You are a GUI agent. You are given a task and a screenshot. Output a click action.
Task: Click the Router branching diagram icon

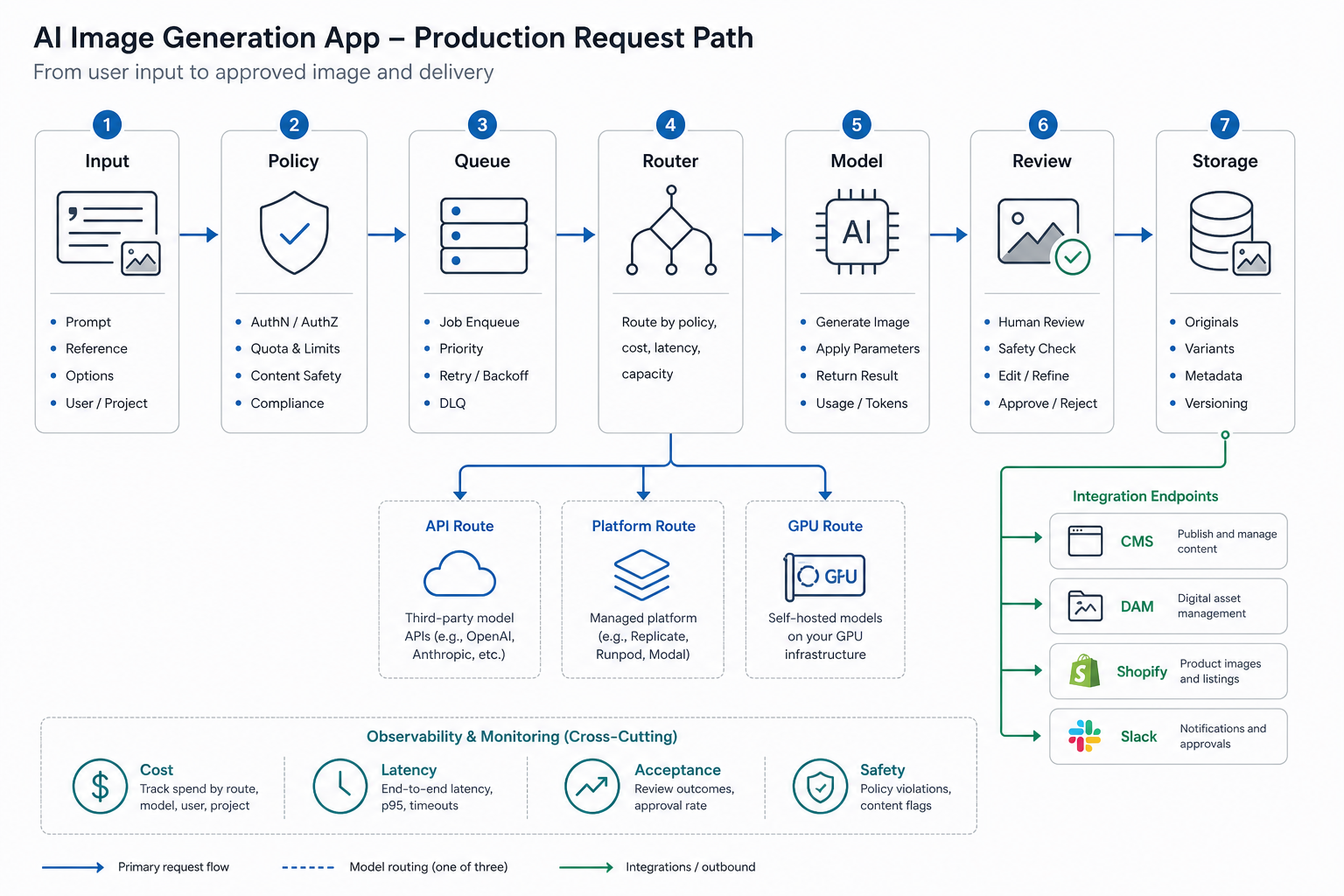click(x=671, y=230)
